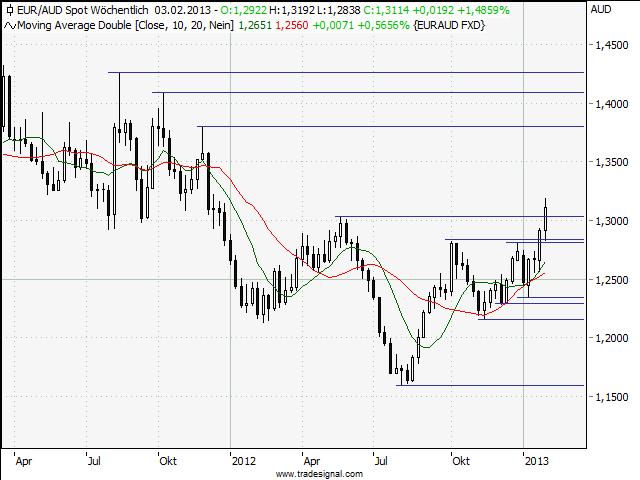This screenshot has width=640, height=480.
Task: Click the 2013 label on time axis
Action: point(536,461)
